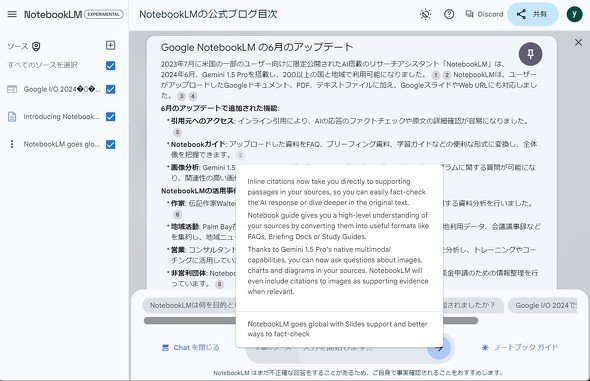Open the help question-mark icon
The image size is (590, 381).
[x=449, y=14]
